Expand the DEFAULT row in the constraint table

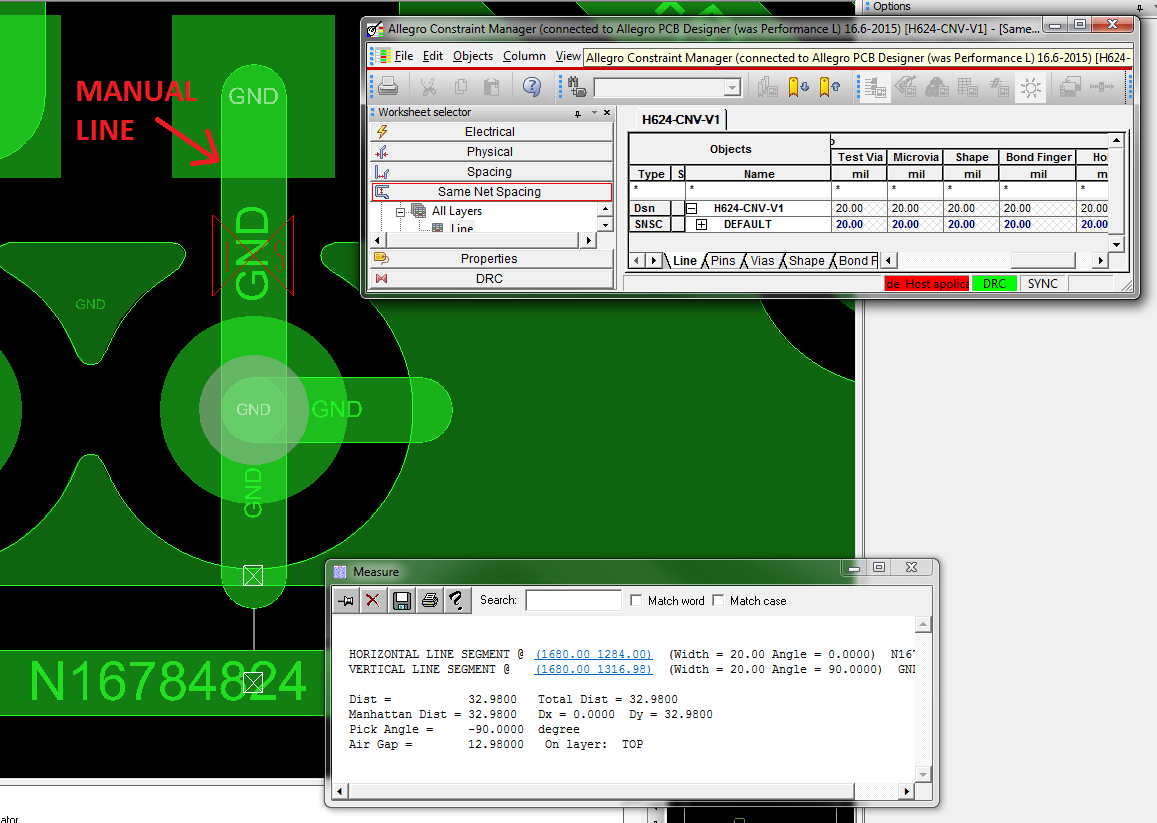point(702,225)
